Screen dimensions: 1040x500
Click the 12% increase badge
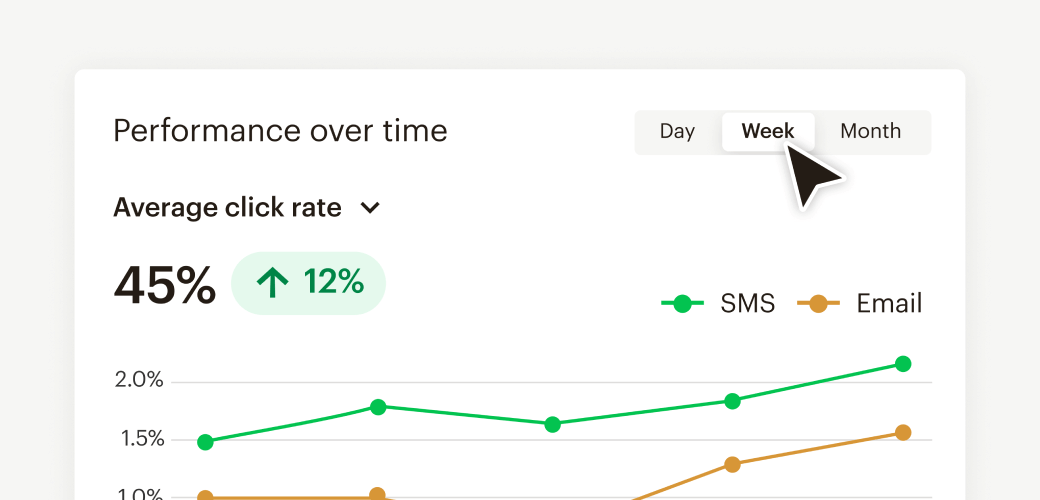pos(309,283)
